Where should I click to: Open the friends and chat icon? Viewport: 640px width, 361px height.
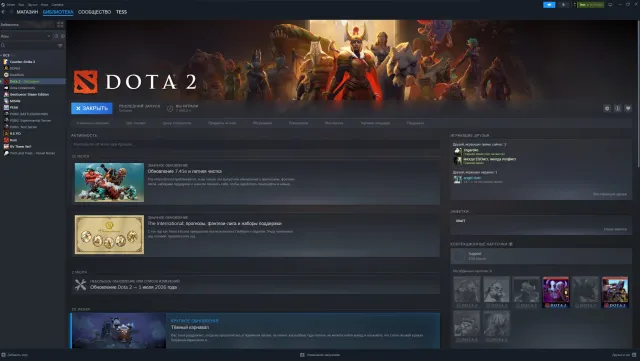634,355
